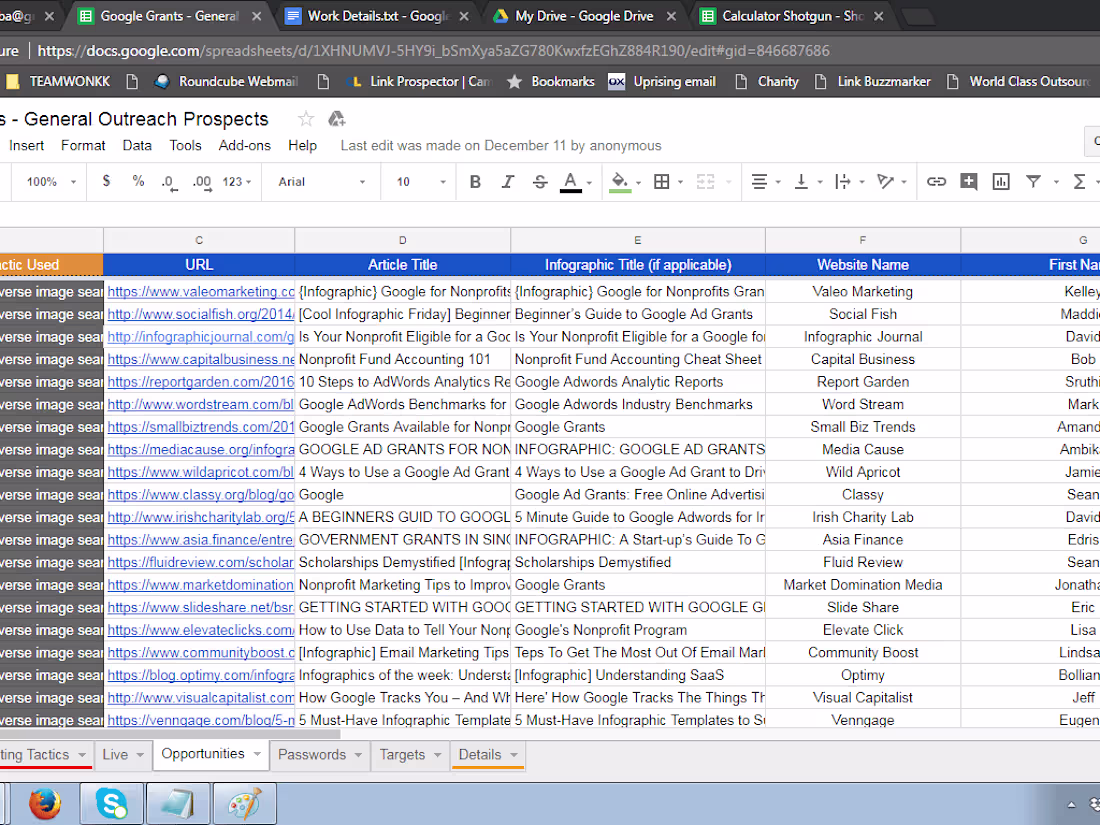1100x825 pixels.
Task: Create a filter with the filter icon
Action: tap(1033, 181)
